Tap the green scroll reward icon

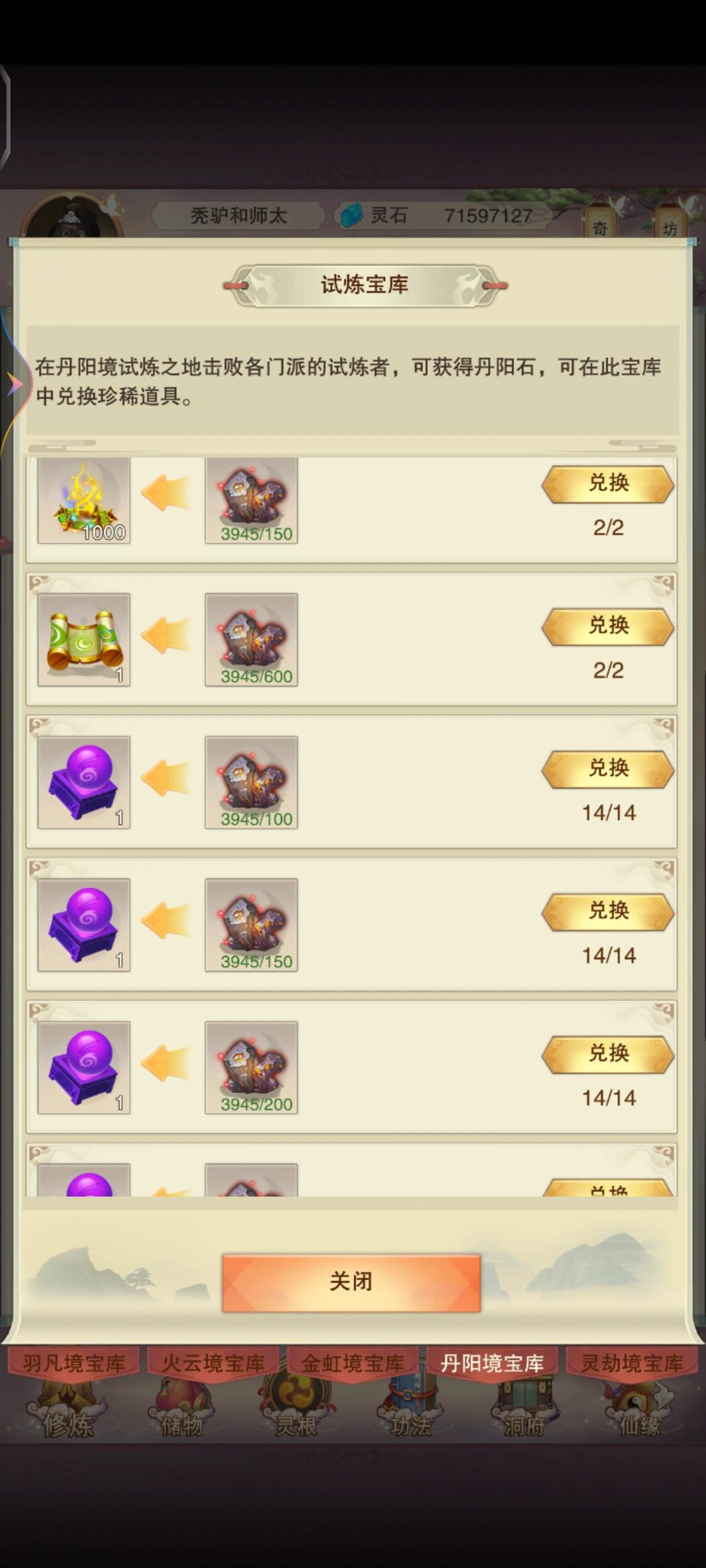[x=84, y=640]
